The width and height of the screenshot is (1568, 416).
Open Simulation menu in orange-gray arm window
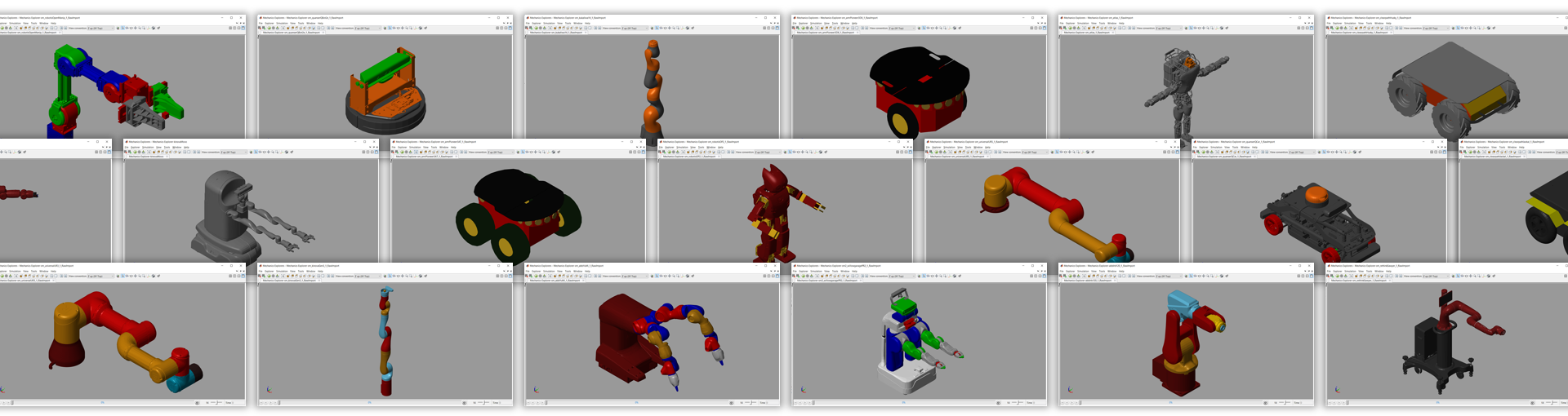tap(549, 23)
